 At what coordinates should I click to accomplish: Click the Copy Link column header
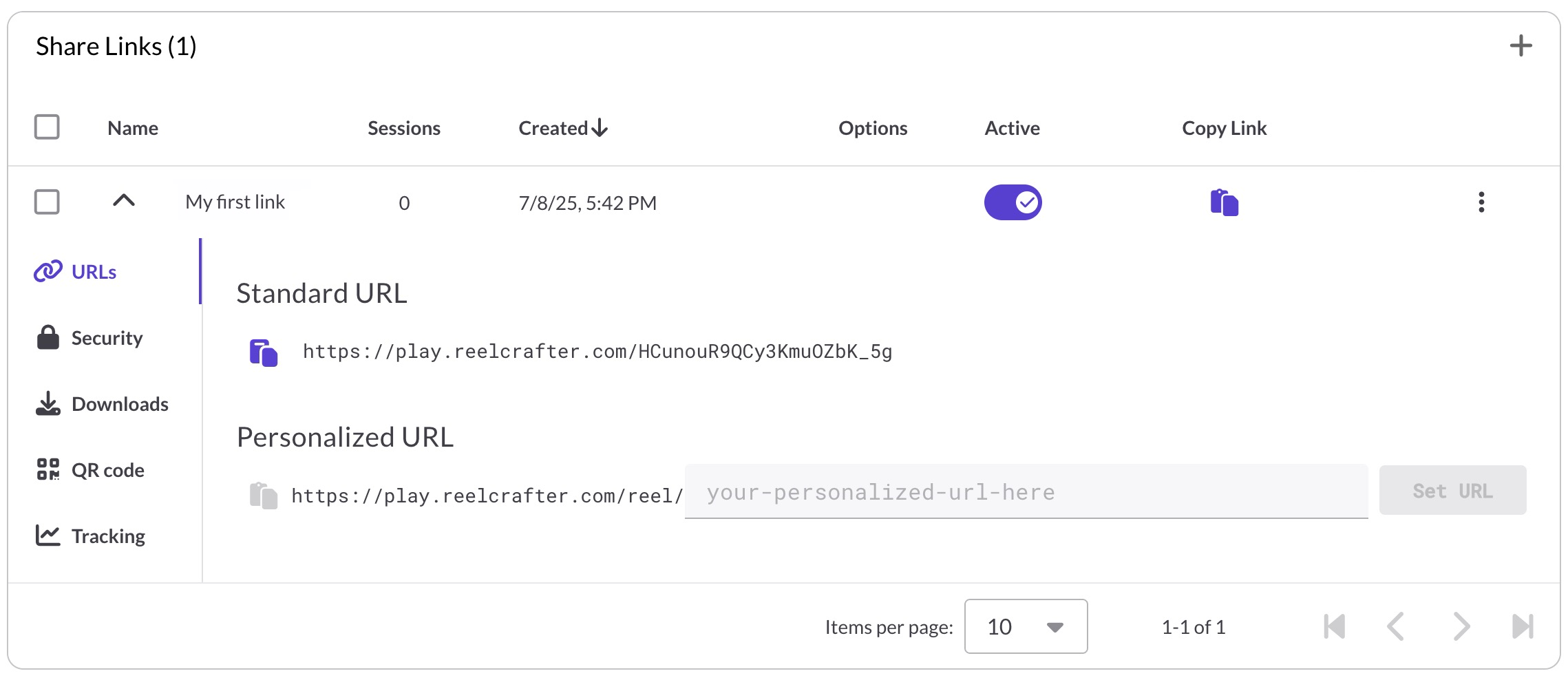coord(1225,128)
